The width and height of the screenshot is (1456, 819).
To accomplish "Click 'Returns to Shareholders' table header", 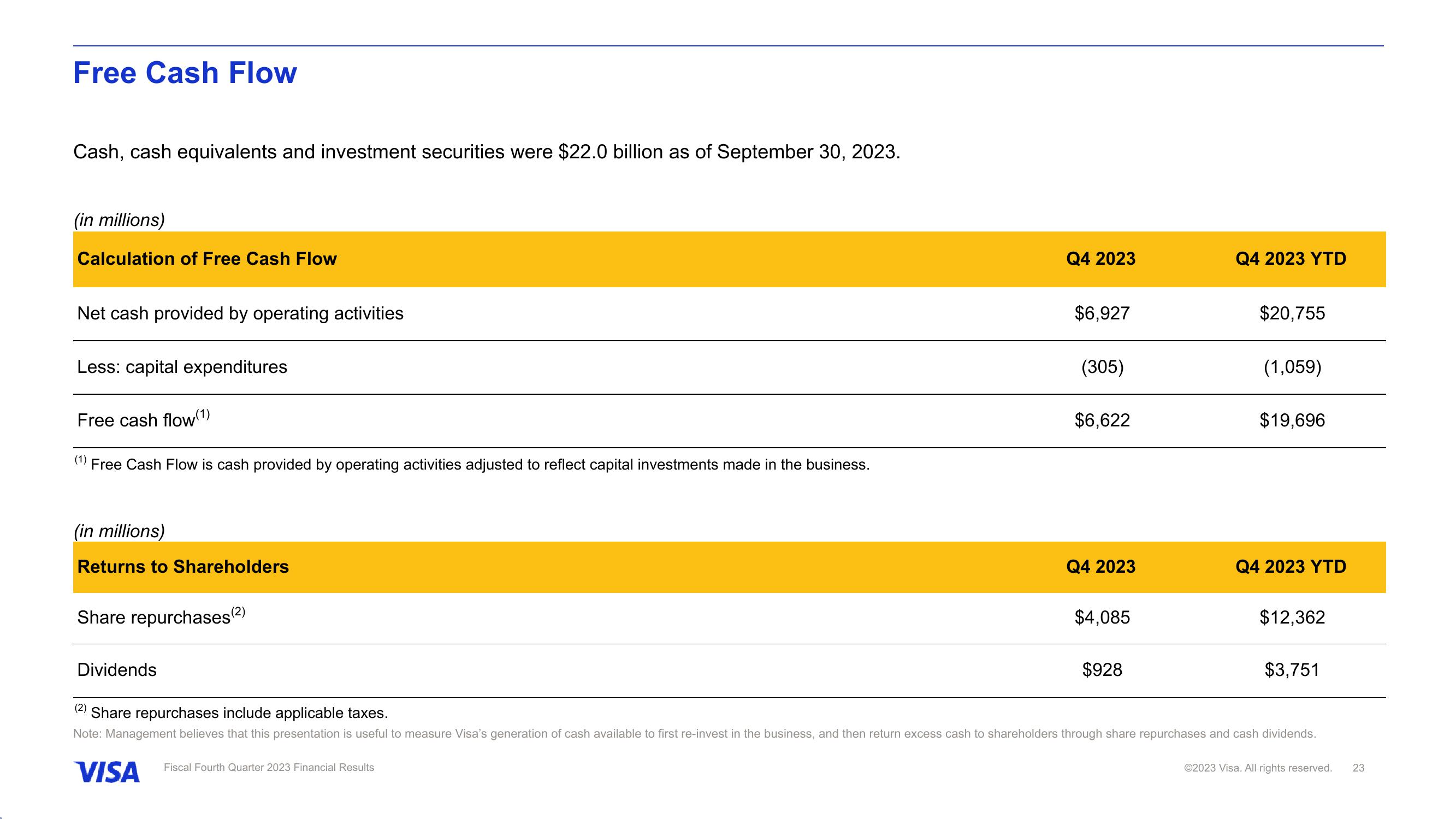I will (183, 567).
